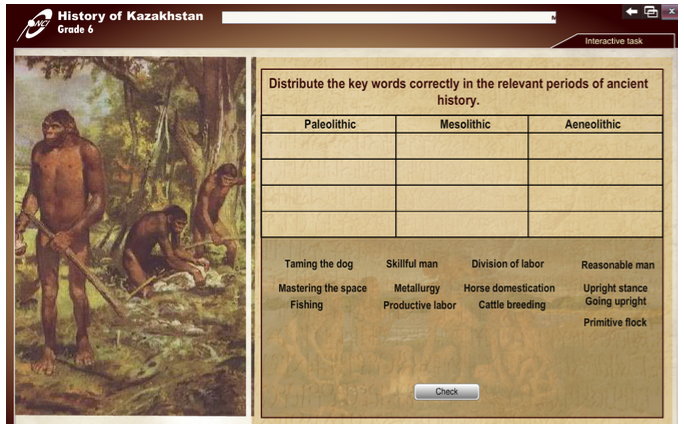Image resolution: width=684 pixels, height=431 pixels.
Task: Select the keyword 'Reasonable man'
Action: point(618,265)
